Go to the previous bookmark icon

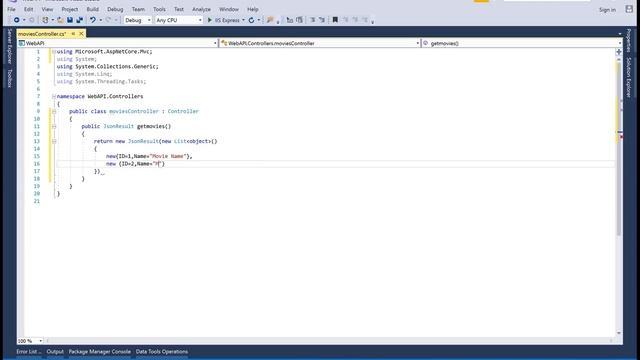pos(345,20)
